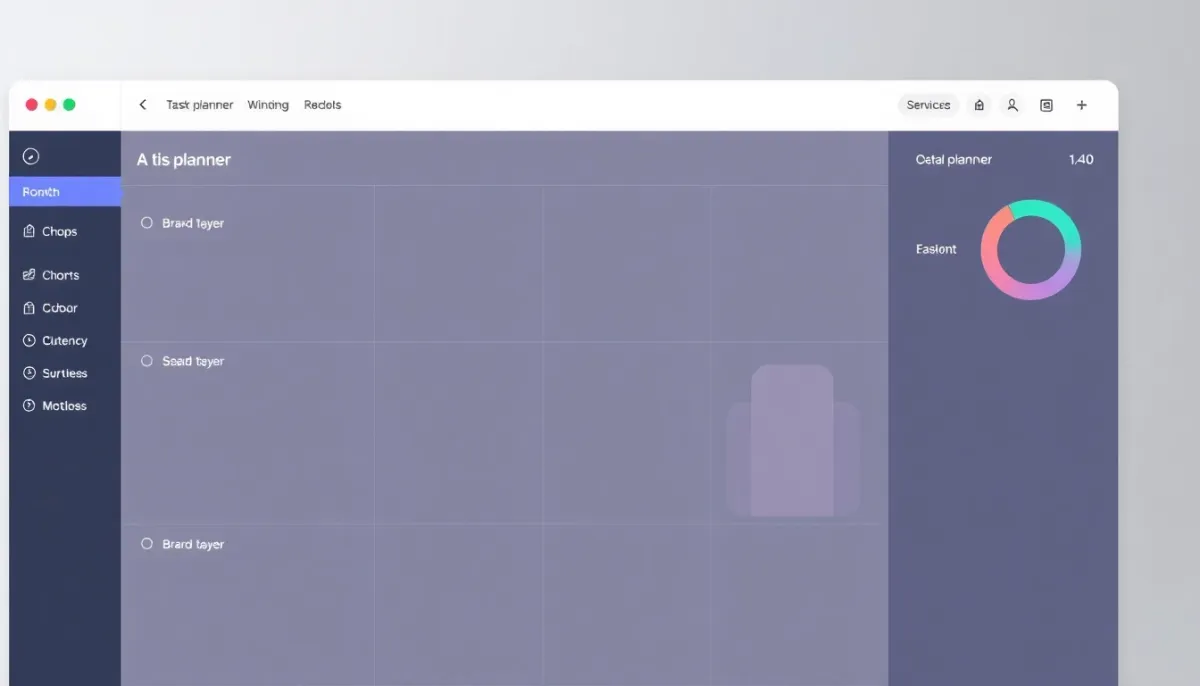Open the Motloss sidebar icon

click(29, 406)
